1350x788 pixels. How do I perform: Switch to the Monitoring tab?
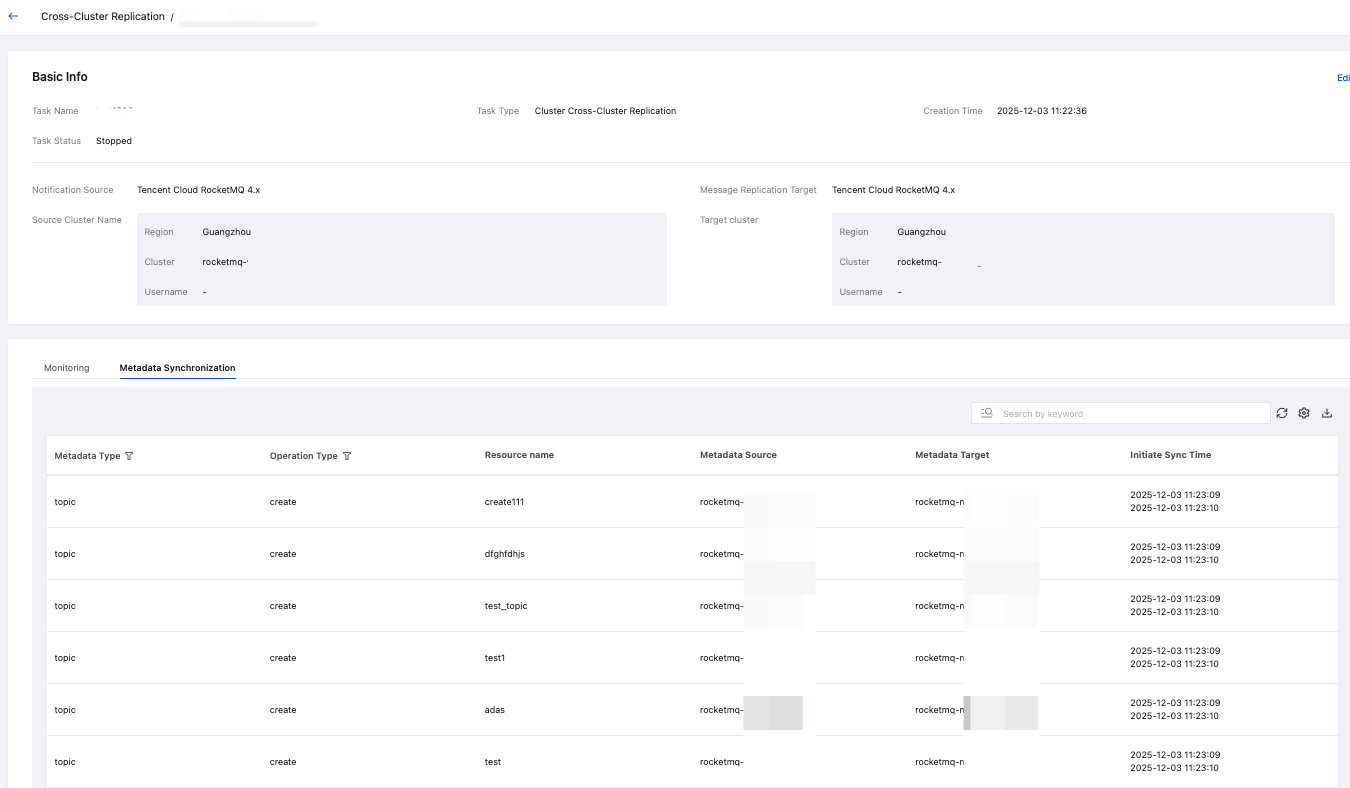pyautogui.click(x=66, y=368)
